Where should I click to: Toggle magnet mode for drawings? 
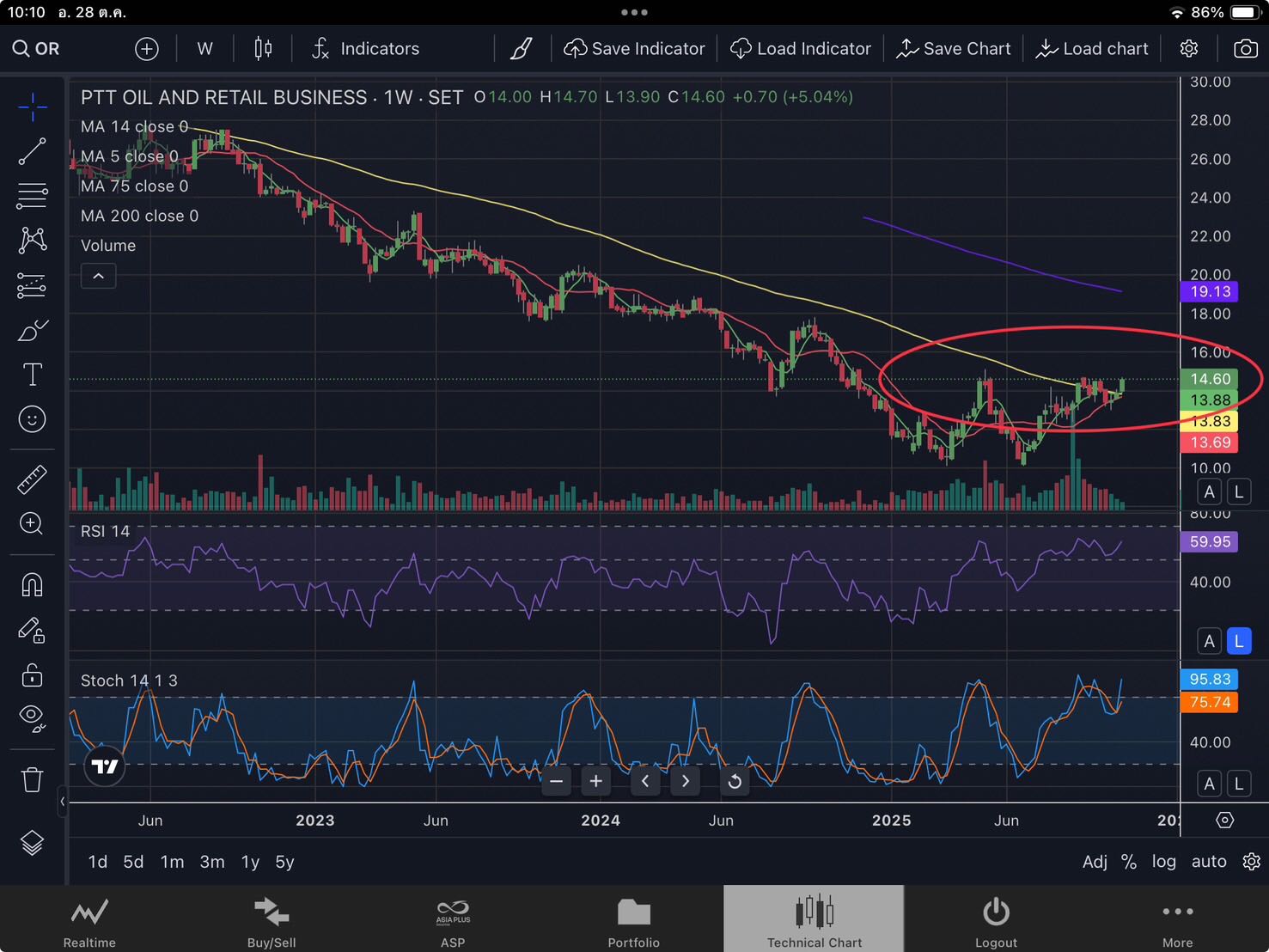pos(33,585)
